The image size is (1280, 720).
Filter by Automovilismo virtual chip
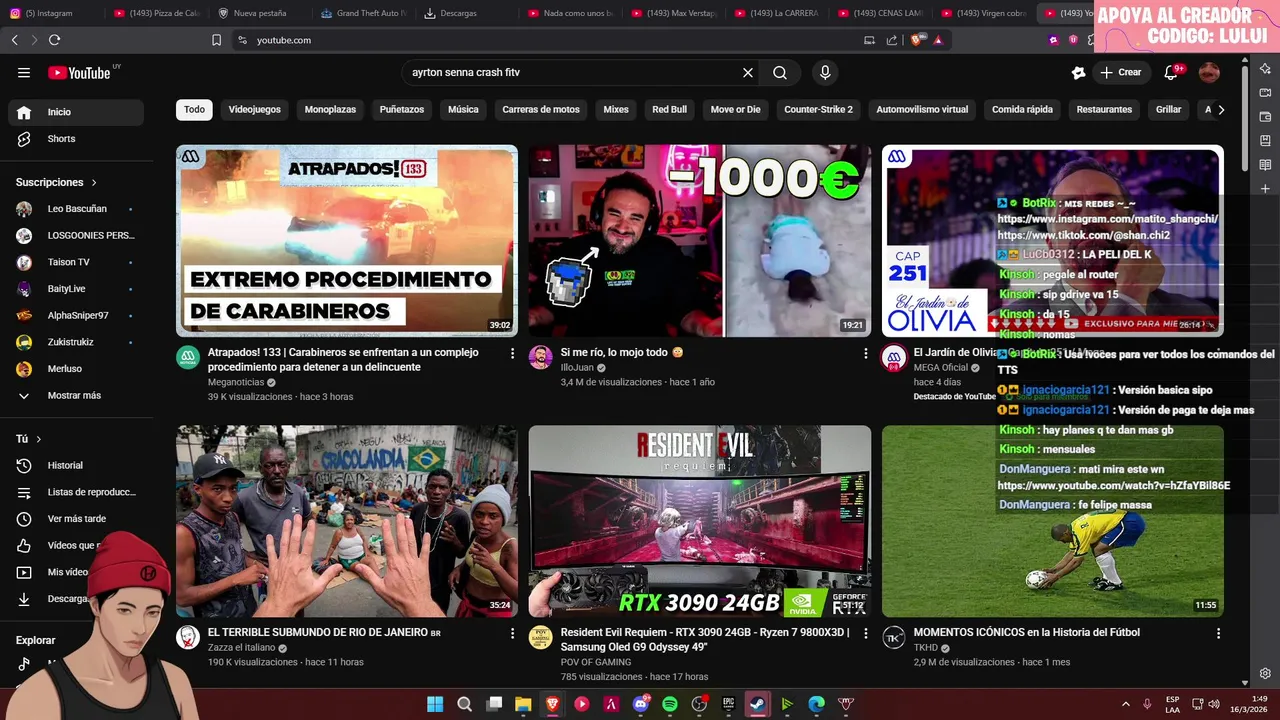click(922, 110)
